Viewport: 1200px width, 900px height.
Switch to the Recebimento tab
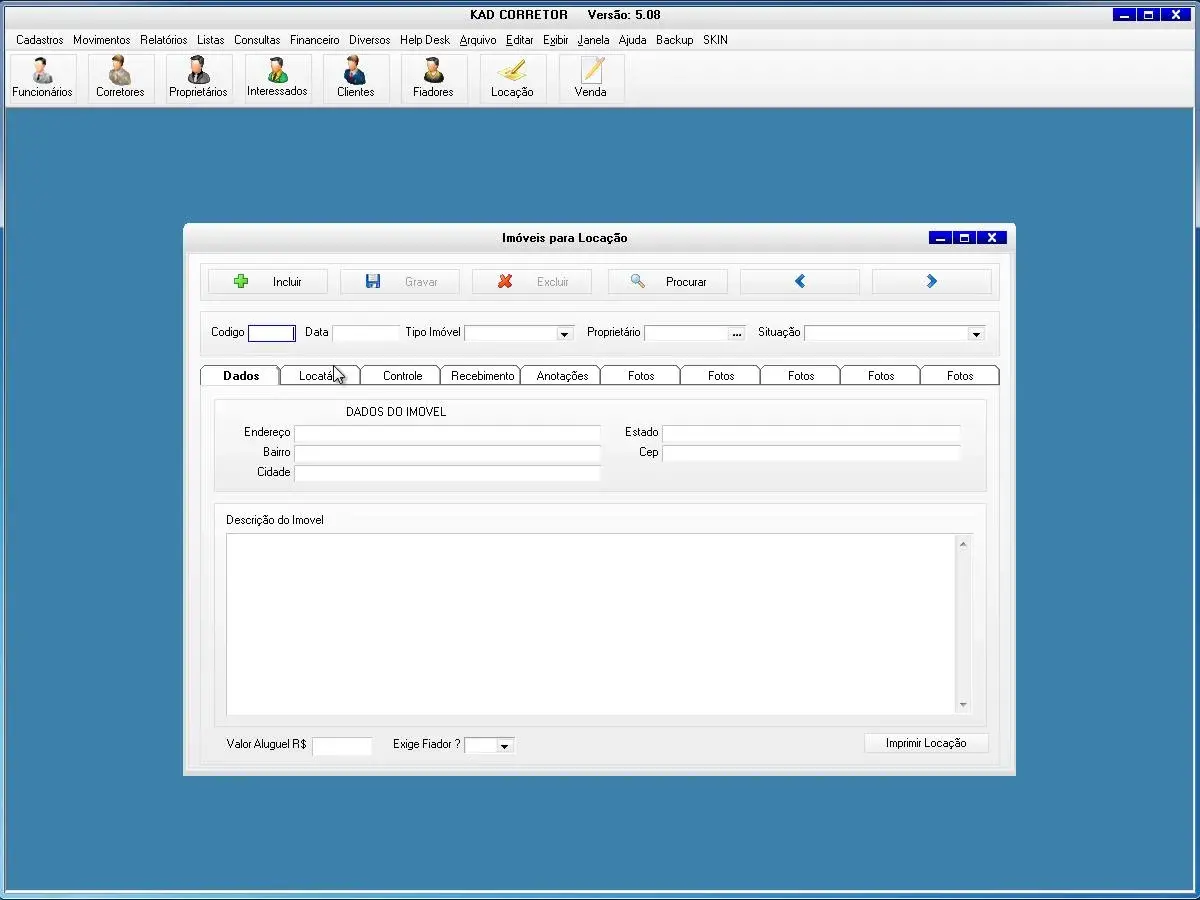tap(482, 376)
